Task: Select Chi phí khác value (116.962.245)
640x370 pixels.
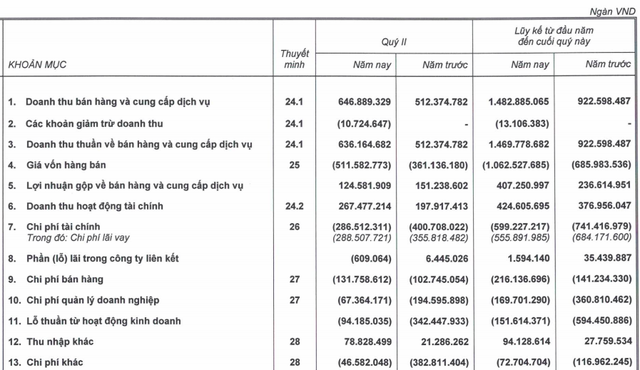Action: [x=602, y=362]
